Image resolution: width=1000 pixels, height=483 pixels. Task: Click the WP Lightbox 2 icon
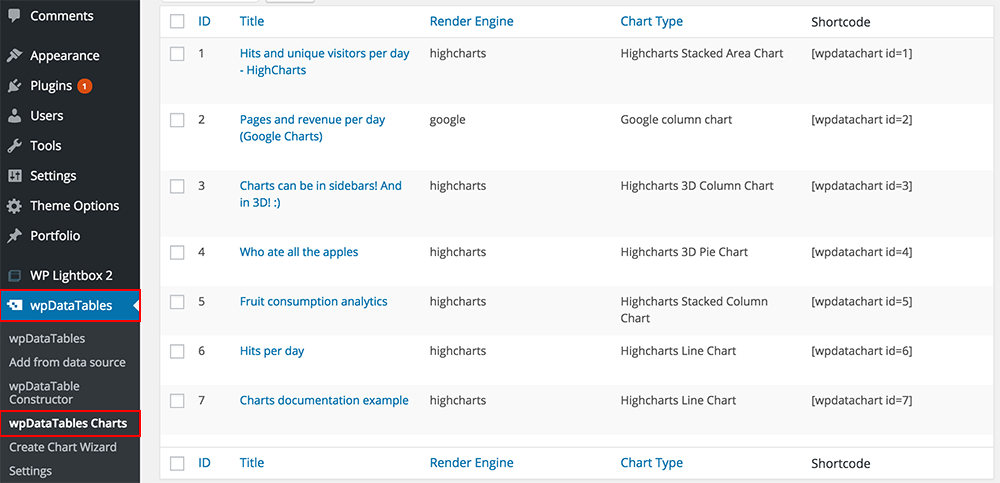[x=14, y=276]
